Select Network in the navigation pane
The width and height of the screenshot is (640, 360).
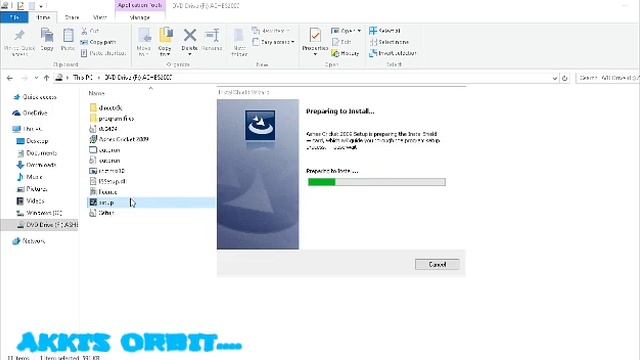pos(29,241)
